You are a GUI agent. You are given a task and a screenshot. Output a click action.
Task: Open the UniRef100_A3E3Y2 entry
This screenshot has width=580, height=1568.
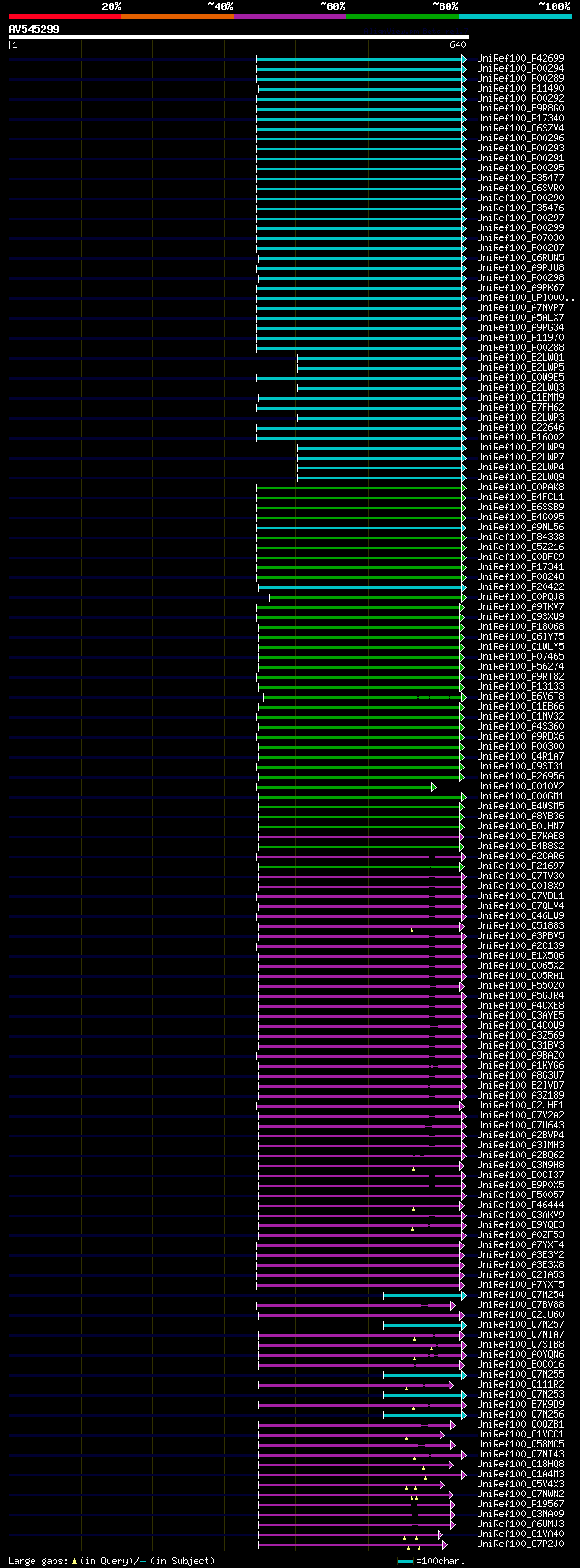[520, 1254]
